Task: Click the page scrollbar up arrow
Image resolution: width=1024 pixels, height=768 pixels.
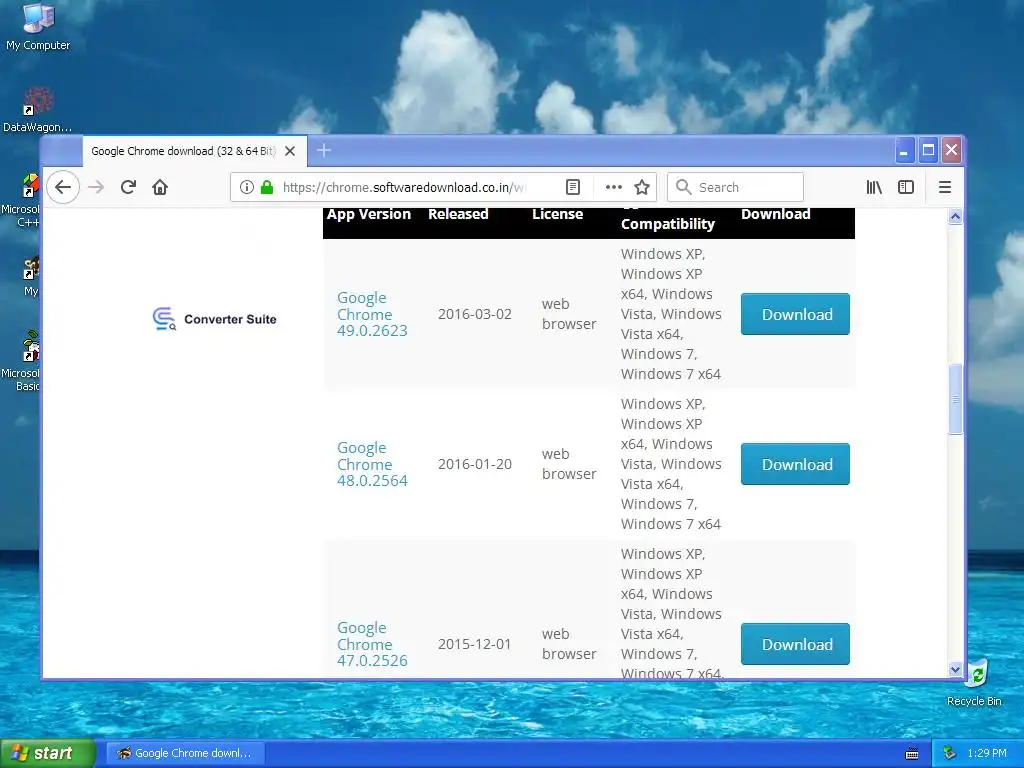Action: (x=955, y=216)
